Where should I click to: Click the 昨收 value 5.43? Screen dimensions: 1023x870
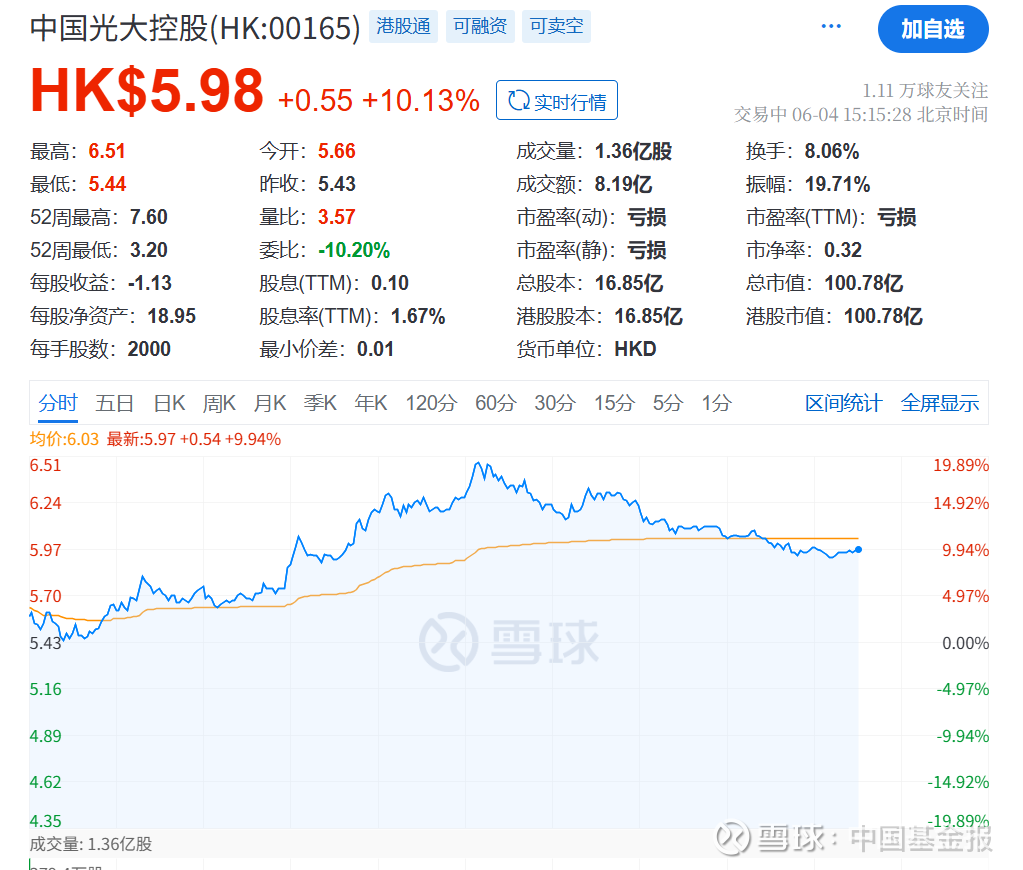(x=337, y=184)
